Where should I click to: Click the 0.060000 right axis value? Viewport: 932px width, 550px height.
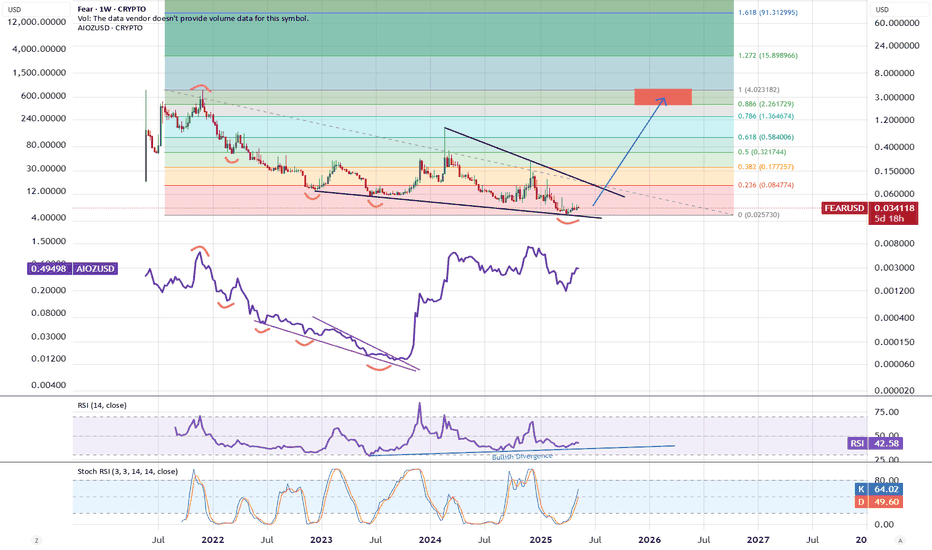894,194
